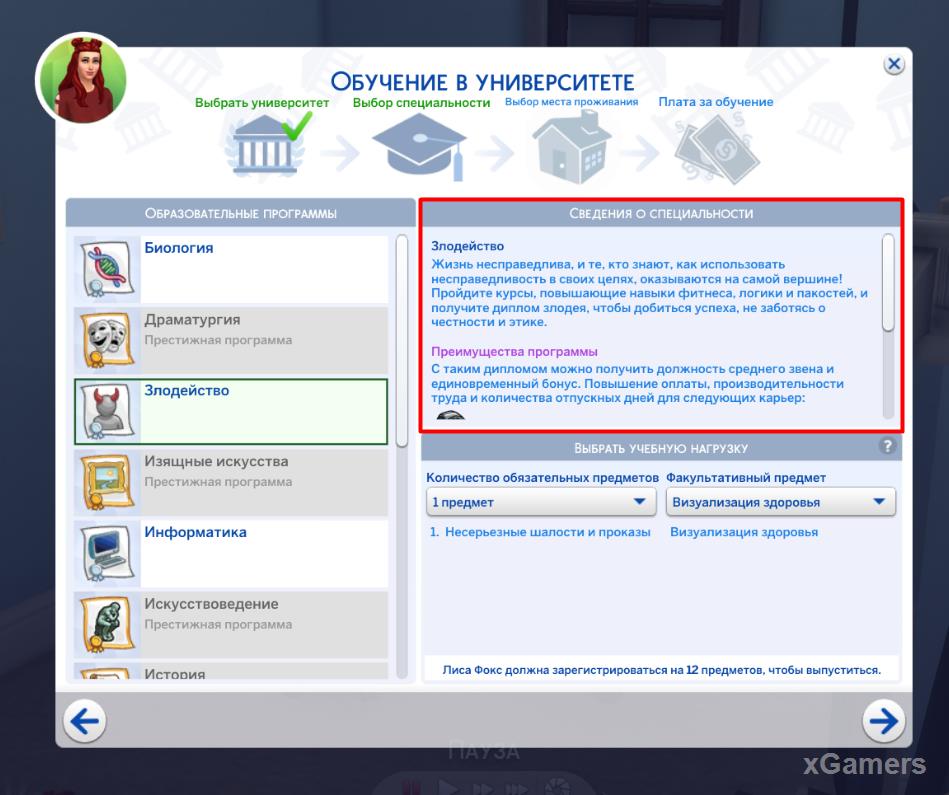This screenshot has height=795, width=949.
Task: Choose the История program row
Action: click(231, 671)
